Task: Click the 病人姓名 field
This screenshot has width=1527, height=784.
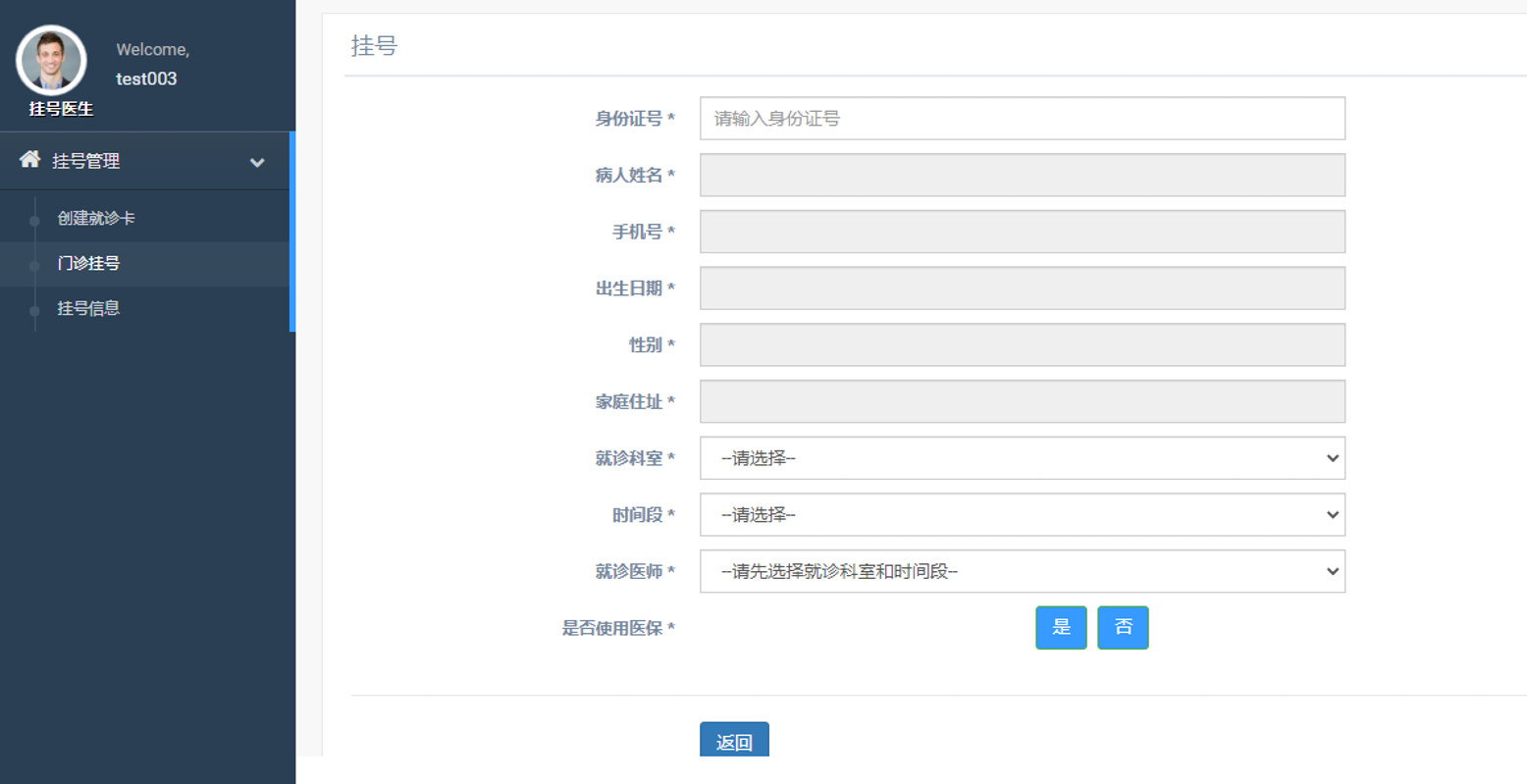Action: [x=1022, y=175]
